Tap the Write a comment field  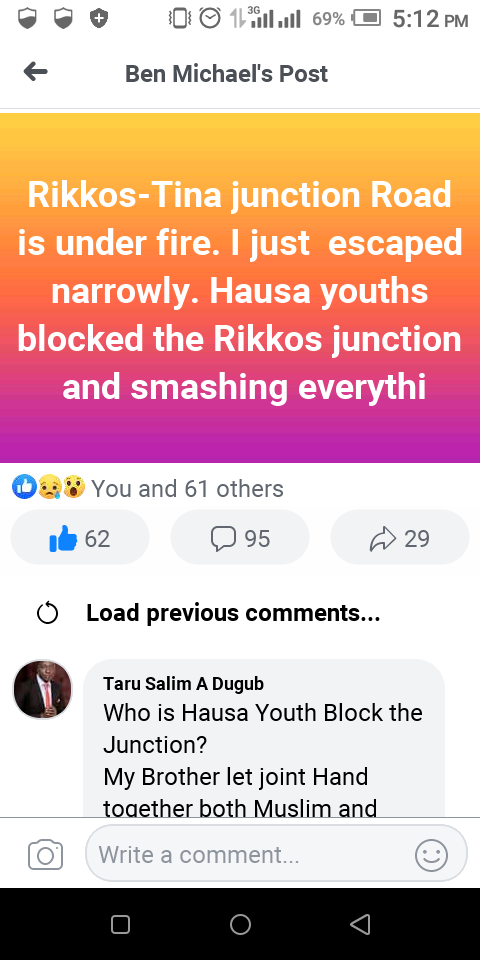click(276, 853)
